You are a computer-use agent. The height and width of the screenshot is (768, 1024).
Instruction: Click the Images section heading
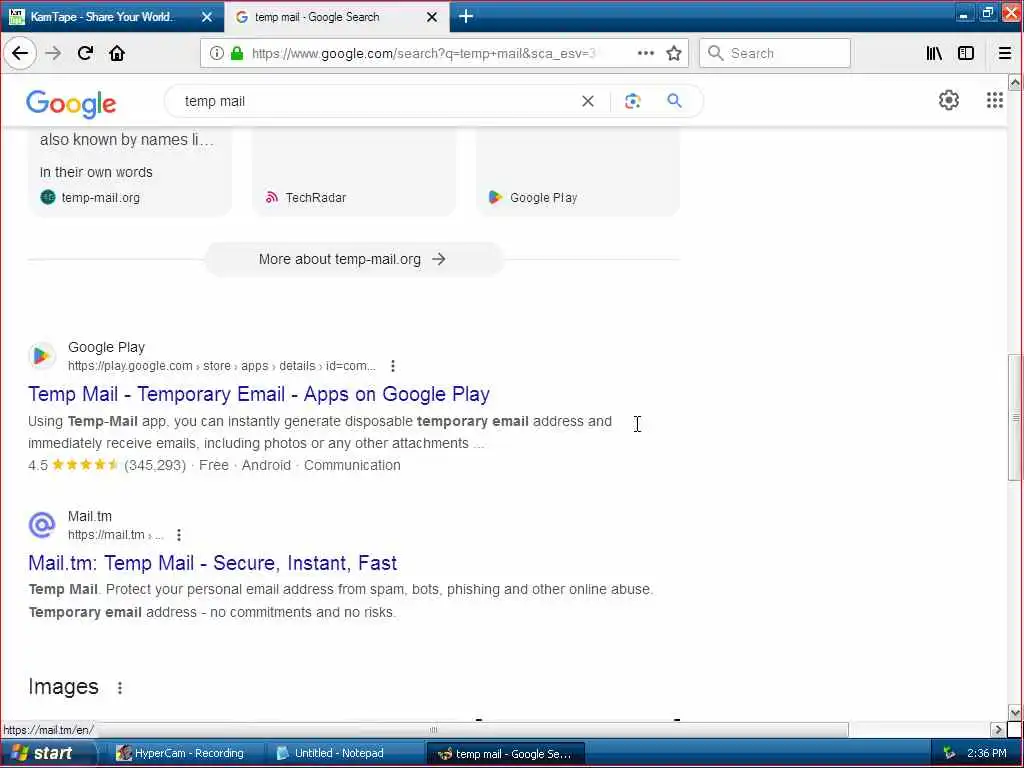(63, 687)
